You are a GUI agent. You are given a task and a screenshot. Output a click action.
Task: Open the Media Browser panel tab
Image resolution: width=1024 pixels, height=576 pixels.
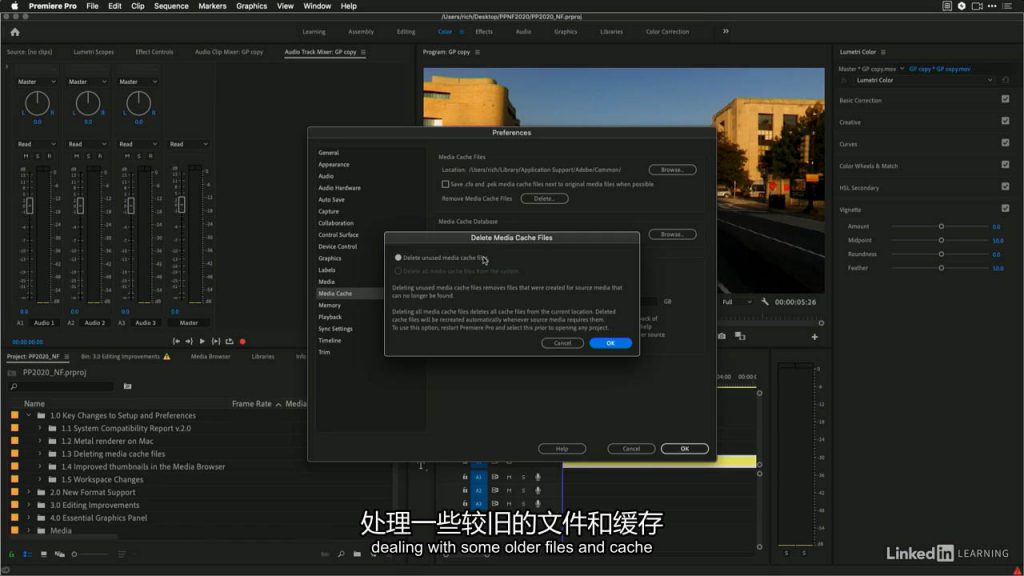[x=210, y=357]
